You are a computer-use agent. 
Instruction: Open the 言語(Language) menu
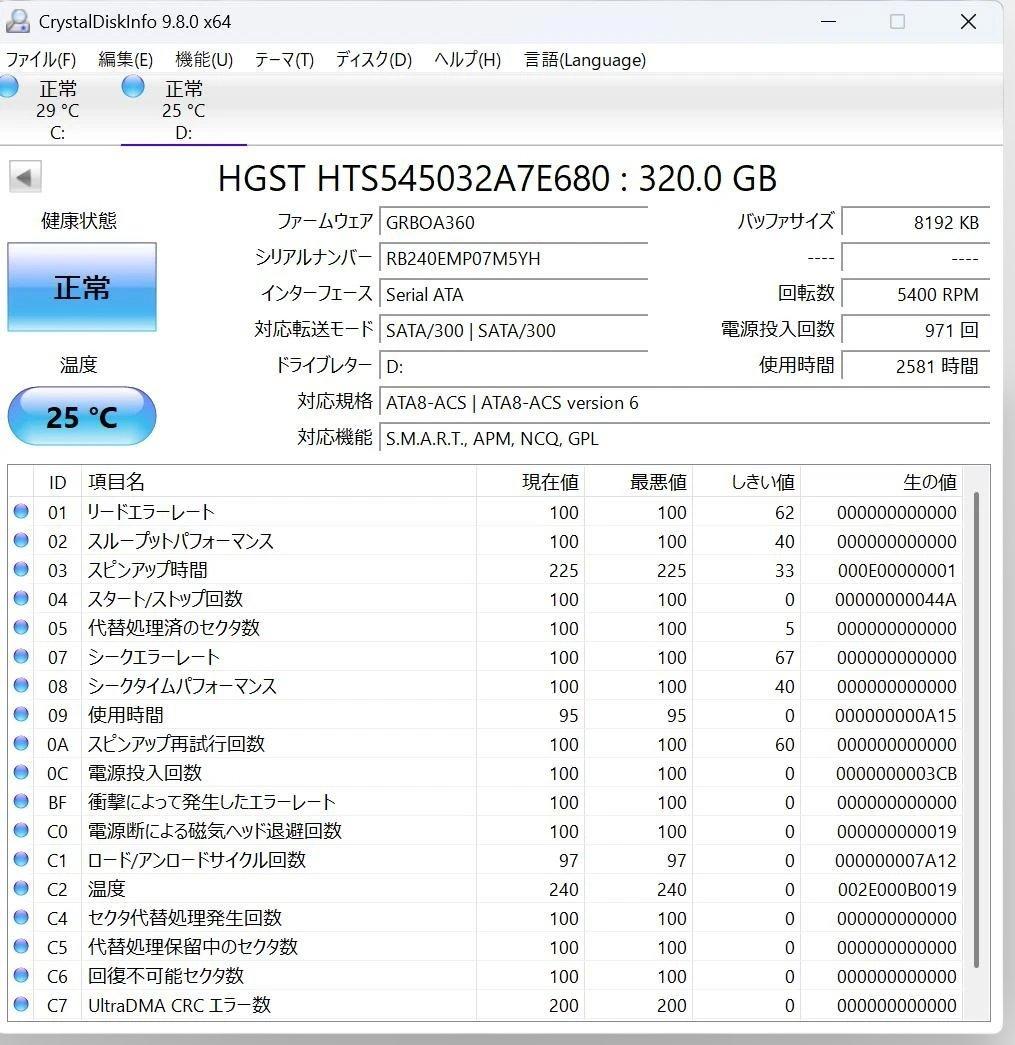[x=584, y=60]
